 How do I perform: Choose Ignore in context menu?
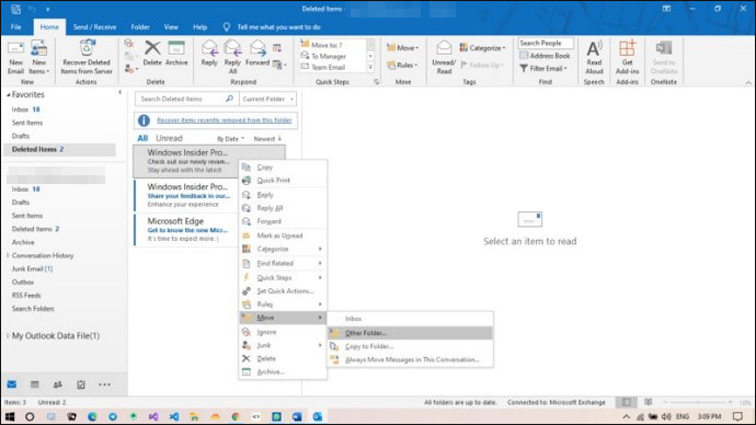click(x=283, y=332)
